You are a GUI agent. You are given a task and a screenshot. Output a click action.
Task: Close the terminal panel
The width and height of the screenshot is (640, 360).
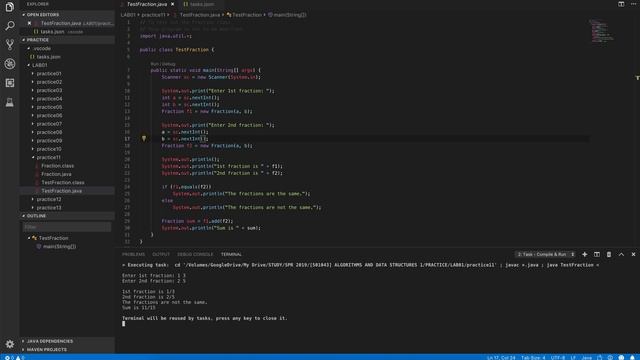pyautogui.click(x=633, y=254)
